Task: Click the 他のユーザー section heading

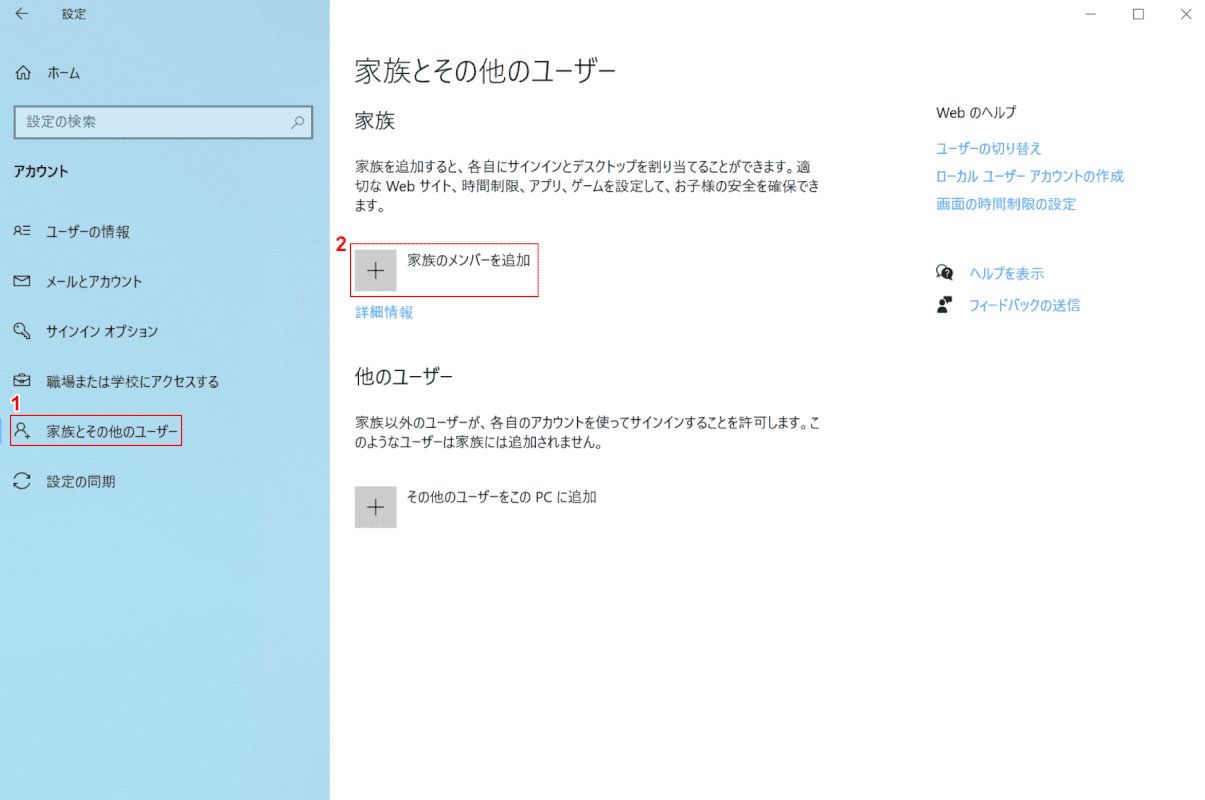Action: tap(404, 377)
